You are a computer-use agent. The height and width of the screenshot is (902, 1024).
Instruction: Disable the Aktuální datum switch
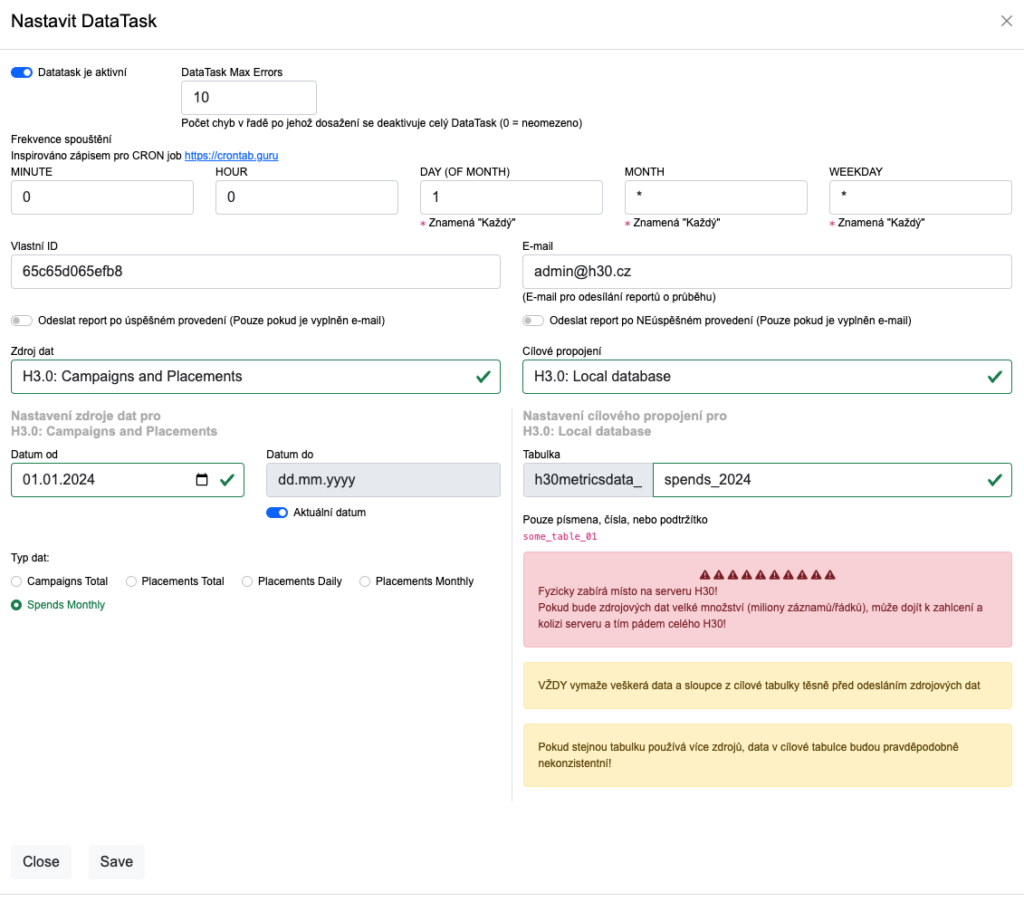click(277, 513)
